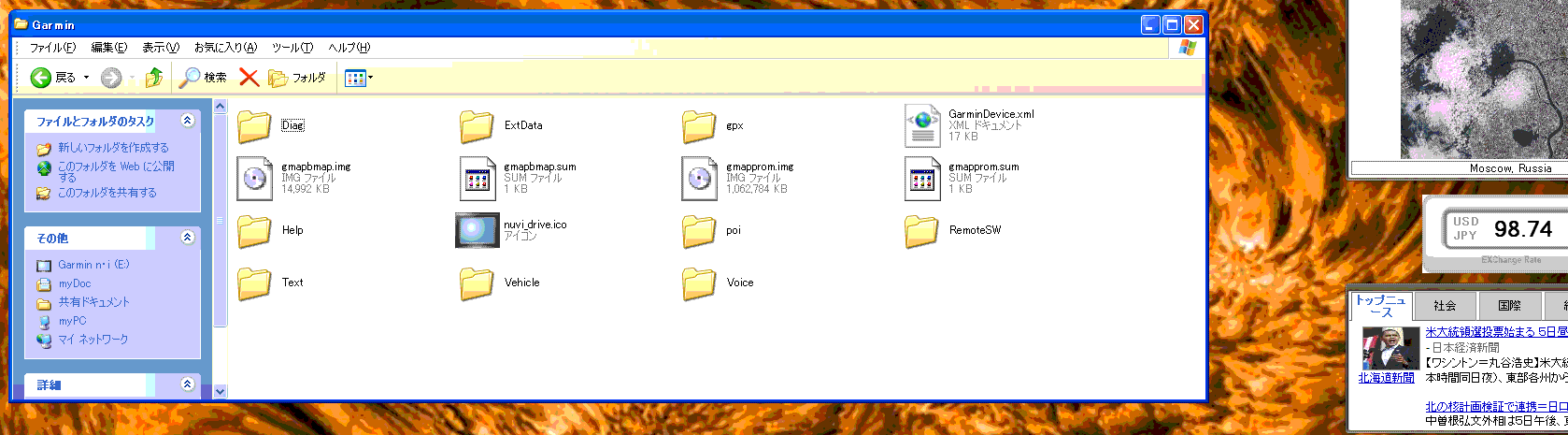Select nuvi_drive.ico icon file
Image resolution: width=1568 pixels, height=435 pixels.
click(477, 230)
